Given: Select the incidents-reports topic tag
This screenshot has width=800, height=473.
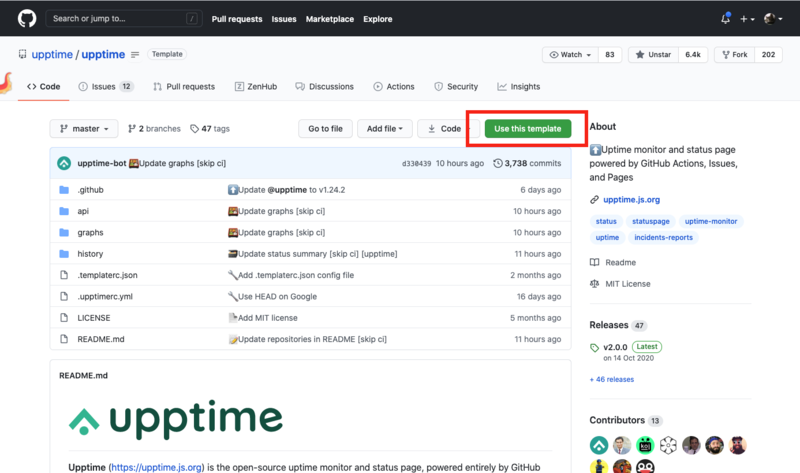Looking at the screenshot, I should click(x=663, y=238).
